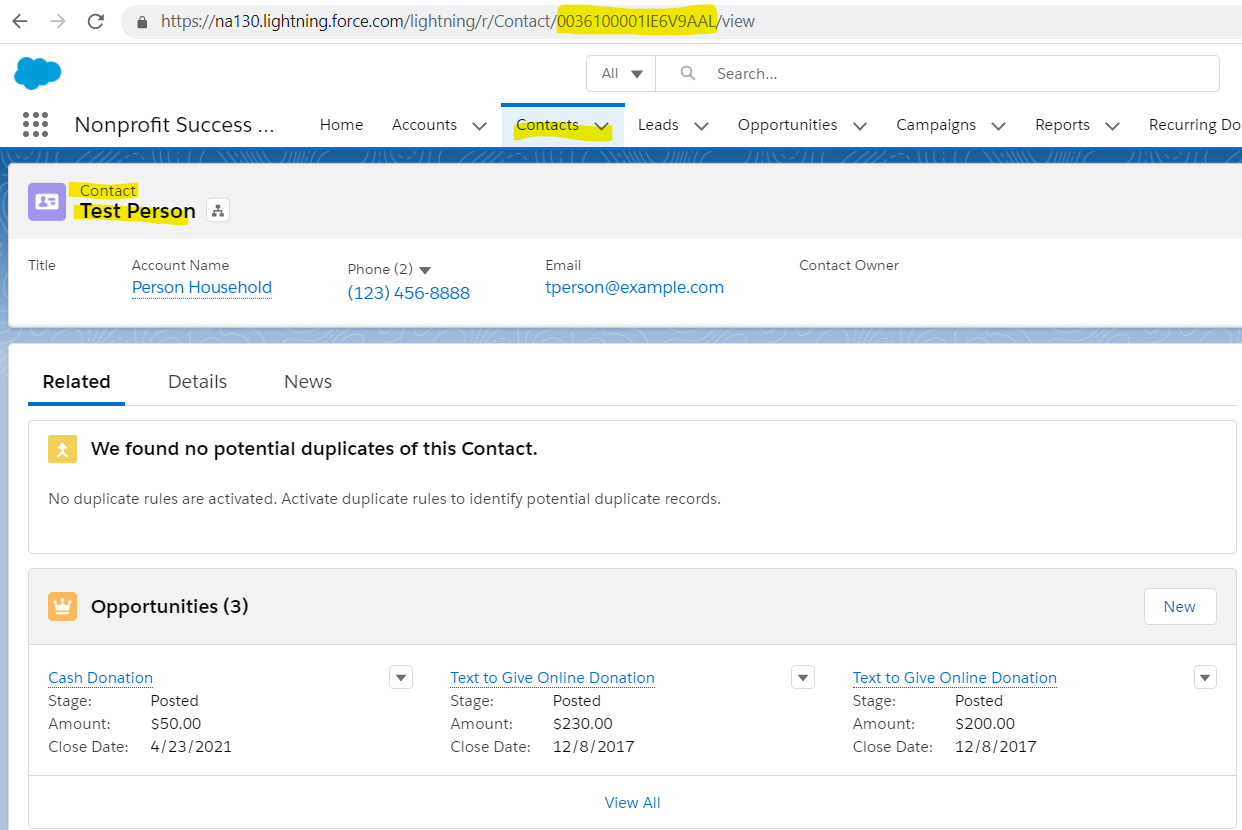Open the Leads navigation tab
This screenshot has width=1242, height=830.
click(x=658, y=125)
